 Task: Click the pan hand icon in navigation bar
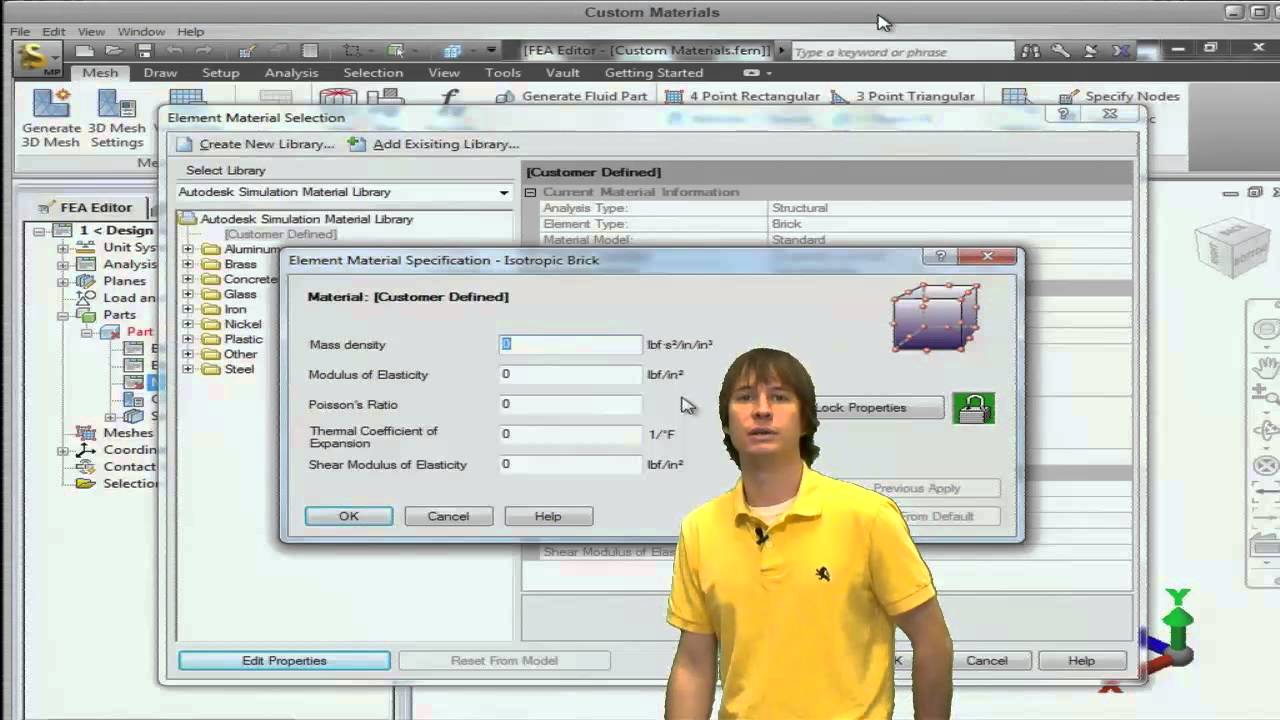pos(1266,367)
